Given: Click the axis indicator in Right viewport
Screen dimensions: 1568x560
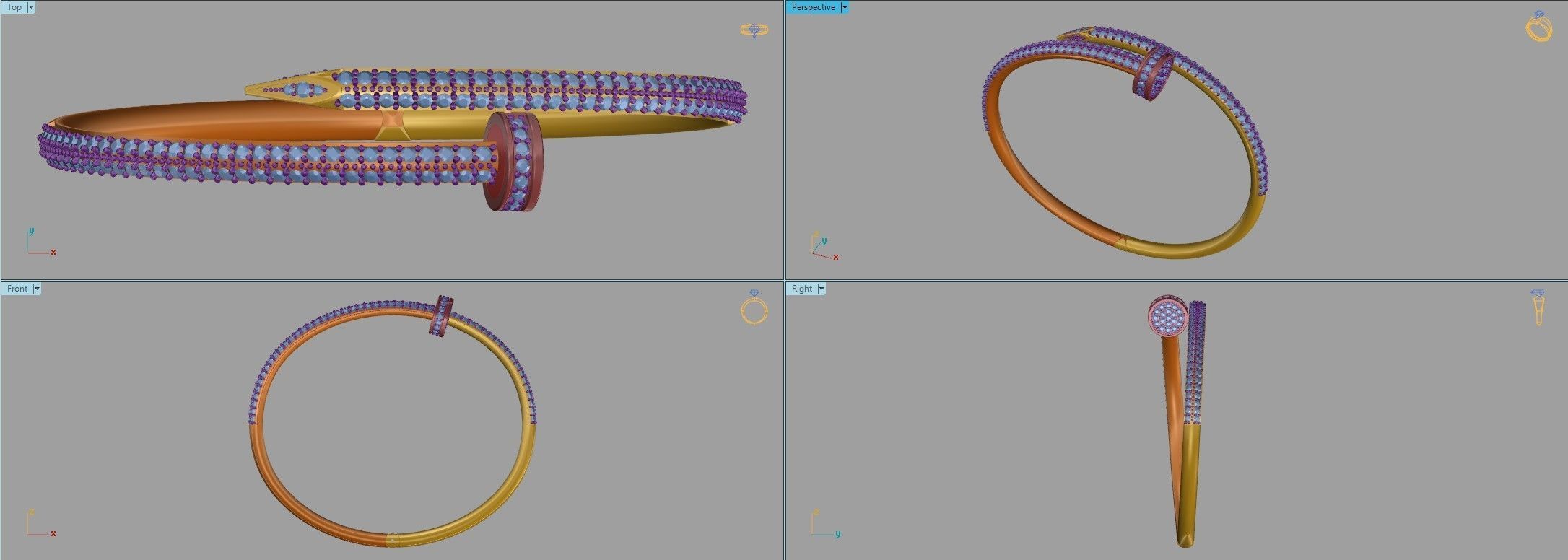Looking at the screenshot, I should pyautogui.click(x=826, y=523).
